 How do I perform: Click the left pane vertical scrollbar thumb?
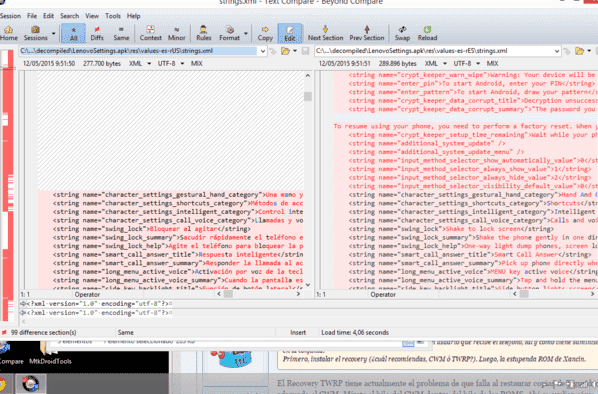[x=308, y=96]
